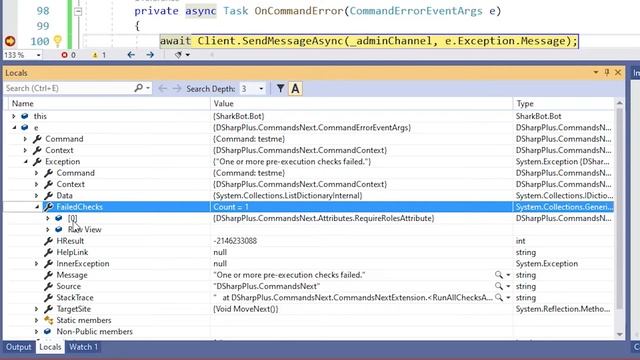
Task: Click the Locals vertical scrollbar thumb
Action: 620,208
